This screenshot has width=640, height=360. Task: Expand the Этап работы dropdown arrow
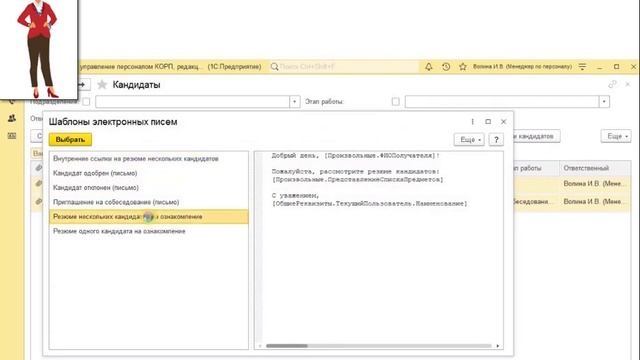point(604,102)
